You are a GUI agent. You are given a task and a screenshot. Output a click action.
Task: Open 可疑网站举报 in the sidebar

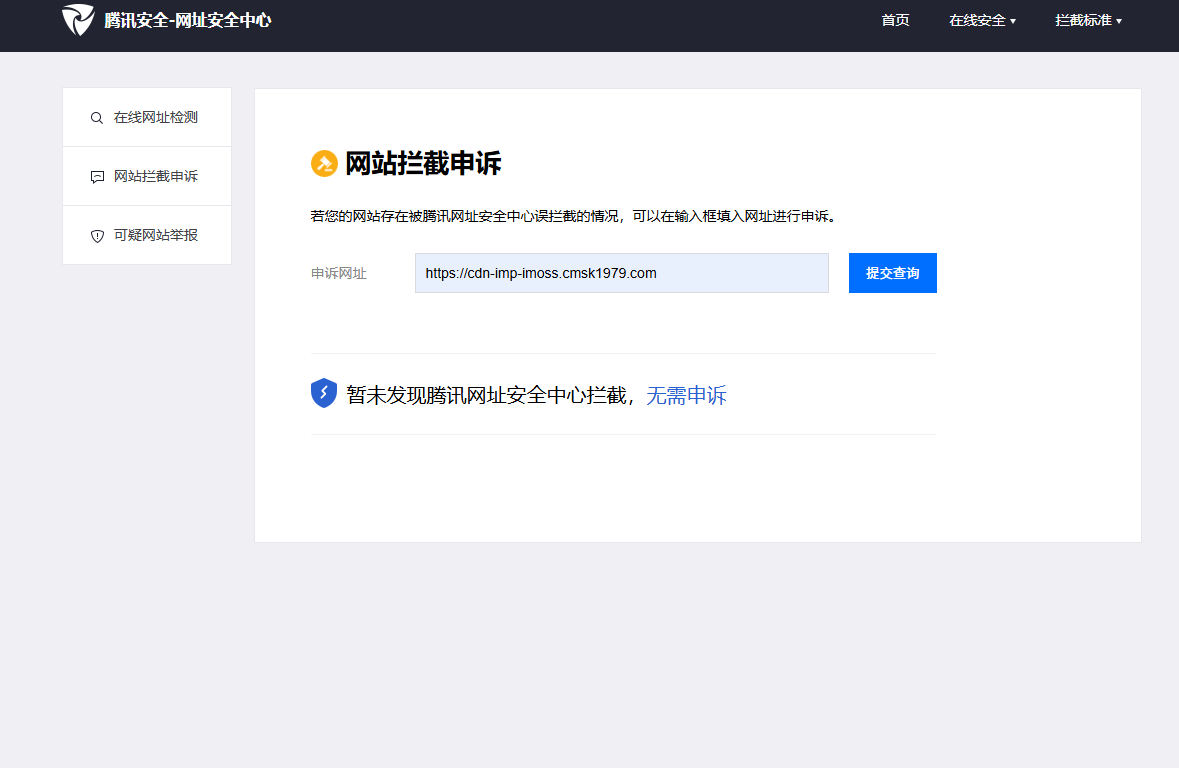(147, 235)
